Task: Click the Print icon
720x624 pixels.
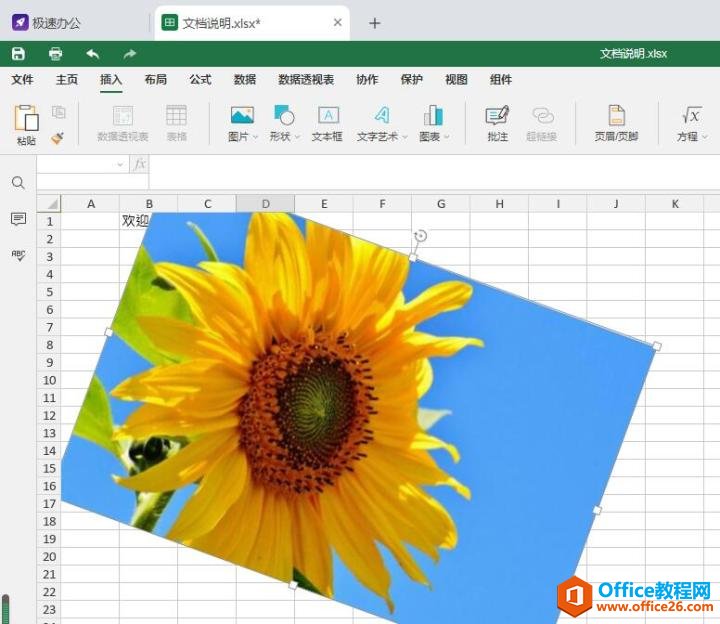Action: 56,54
